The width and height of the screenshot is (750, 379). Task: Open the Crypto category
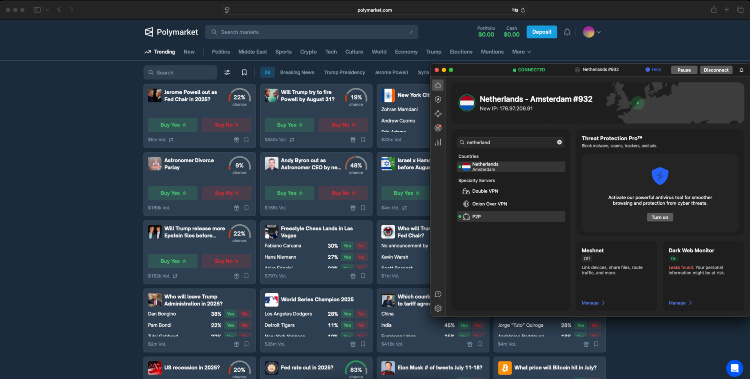[308, 52]
